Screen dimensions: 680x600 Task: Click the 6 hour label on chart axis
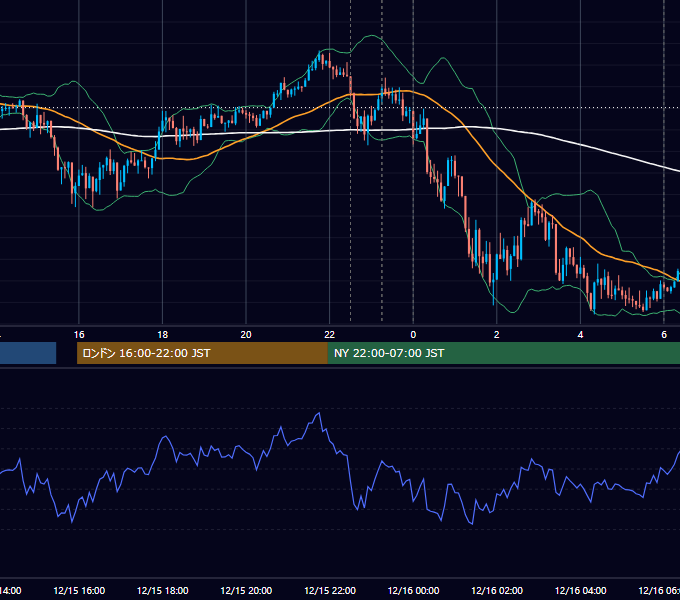coord(664,335)
